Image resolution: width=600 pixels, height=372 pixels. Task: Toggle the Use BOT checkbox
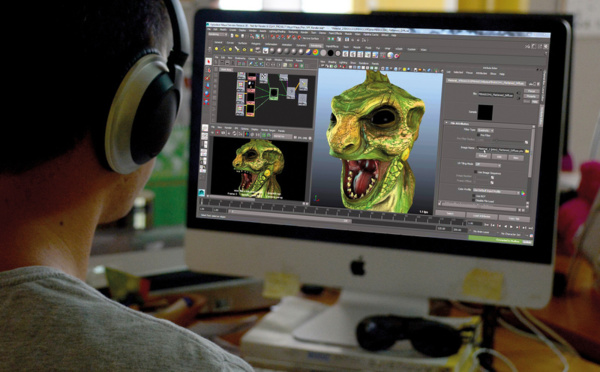tap(474, 196)
